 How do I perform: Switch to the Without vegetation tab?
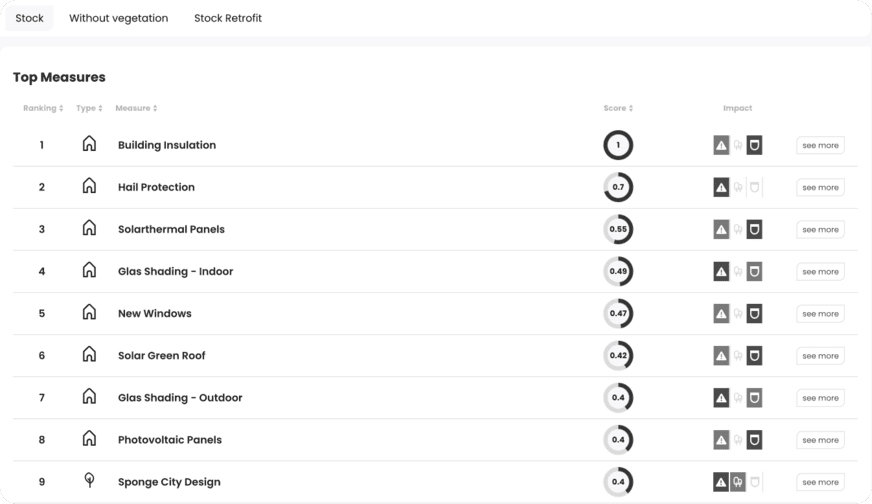point(118,18)
